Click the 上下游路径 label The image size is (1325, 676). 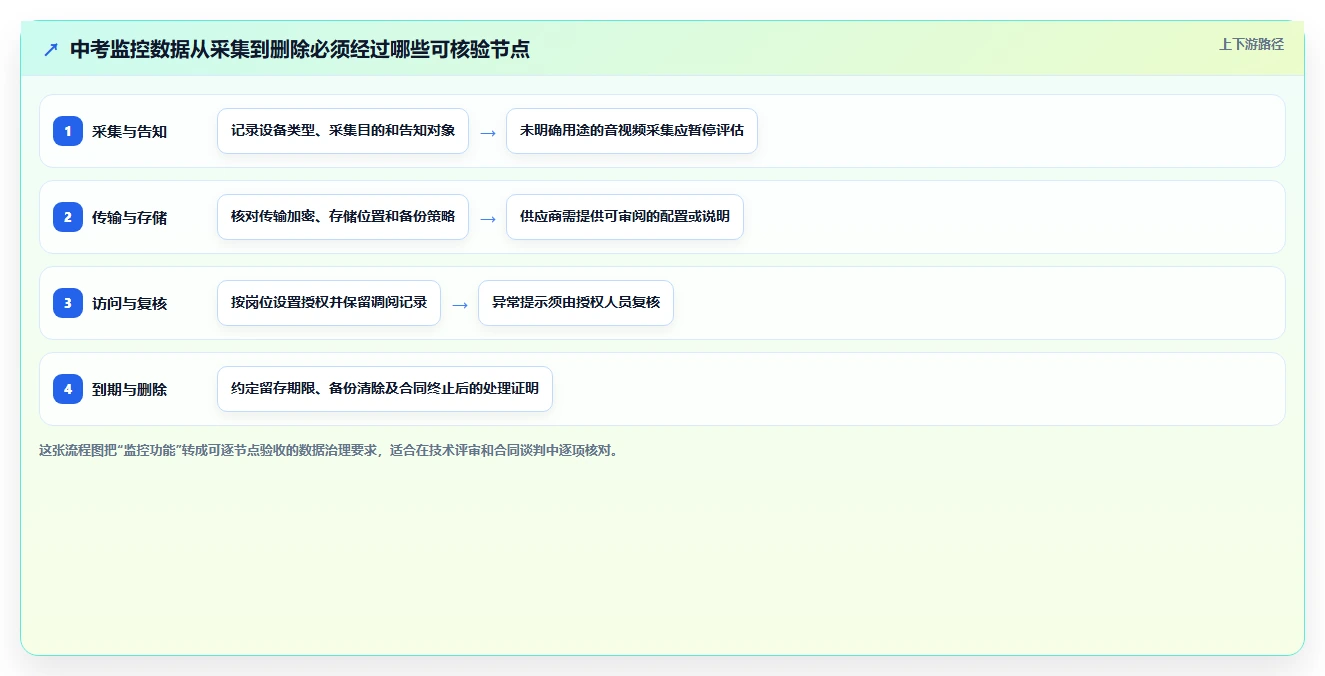click(1251, 44)
